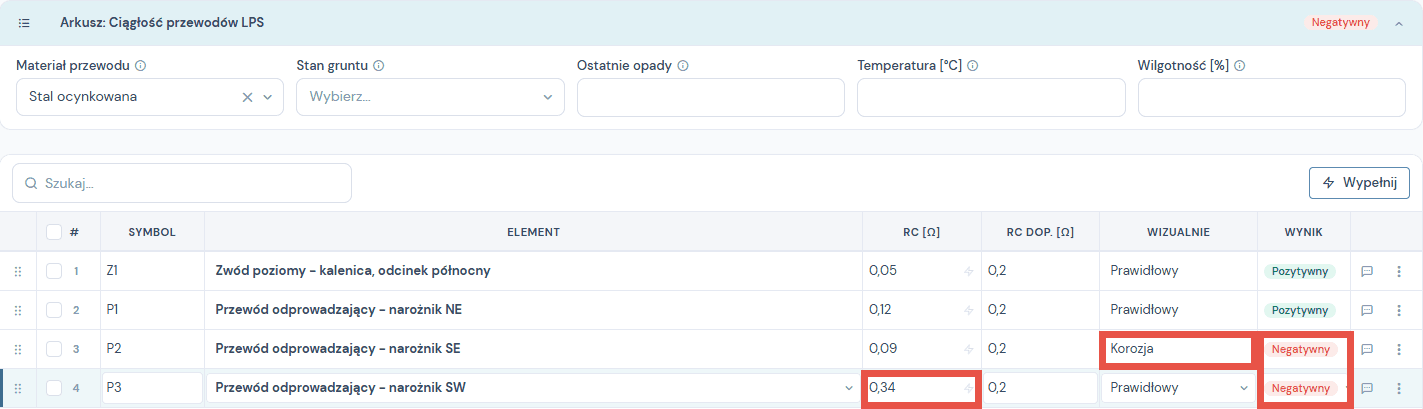
Task: Open the sheet list icon beside Arkusz title
Action: [24, 22]
